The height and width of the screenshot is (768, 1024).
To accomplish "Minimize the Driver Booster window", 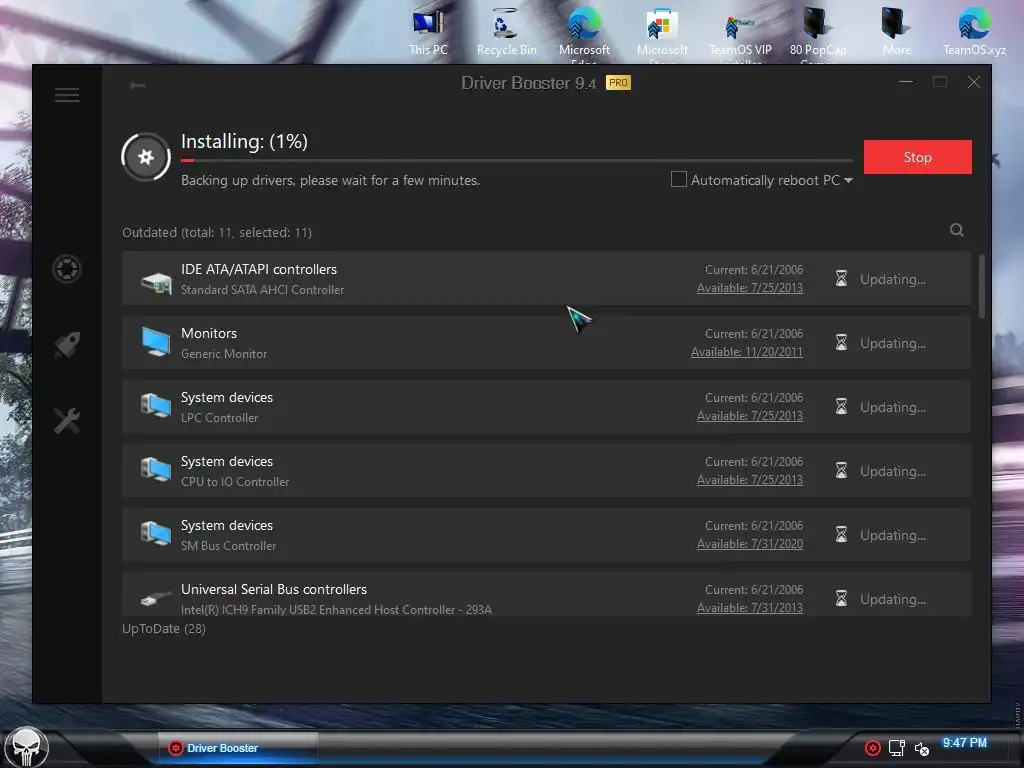I will coord(906,82).
